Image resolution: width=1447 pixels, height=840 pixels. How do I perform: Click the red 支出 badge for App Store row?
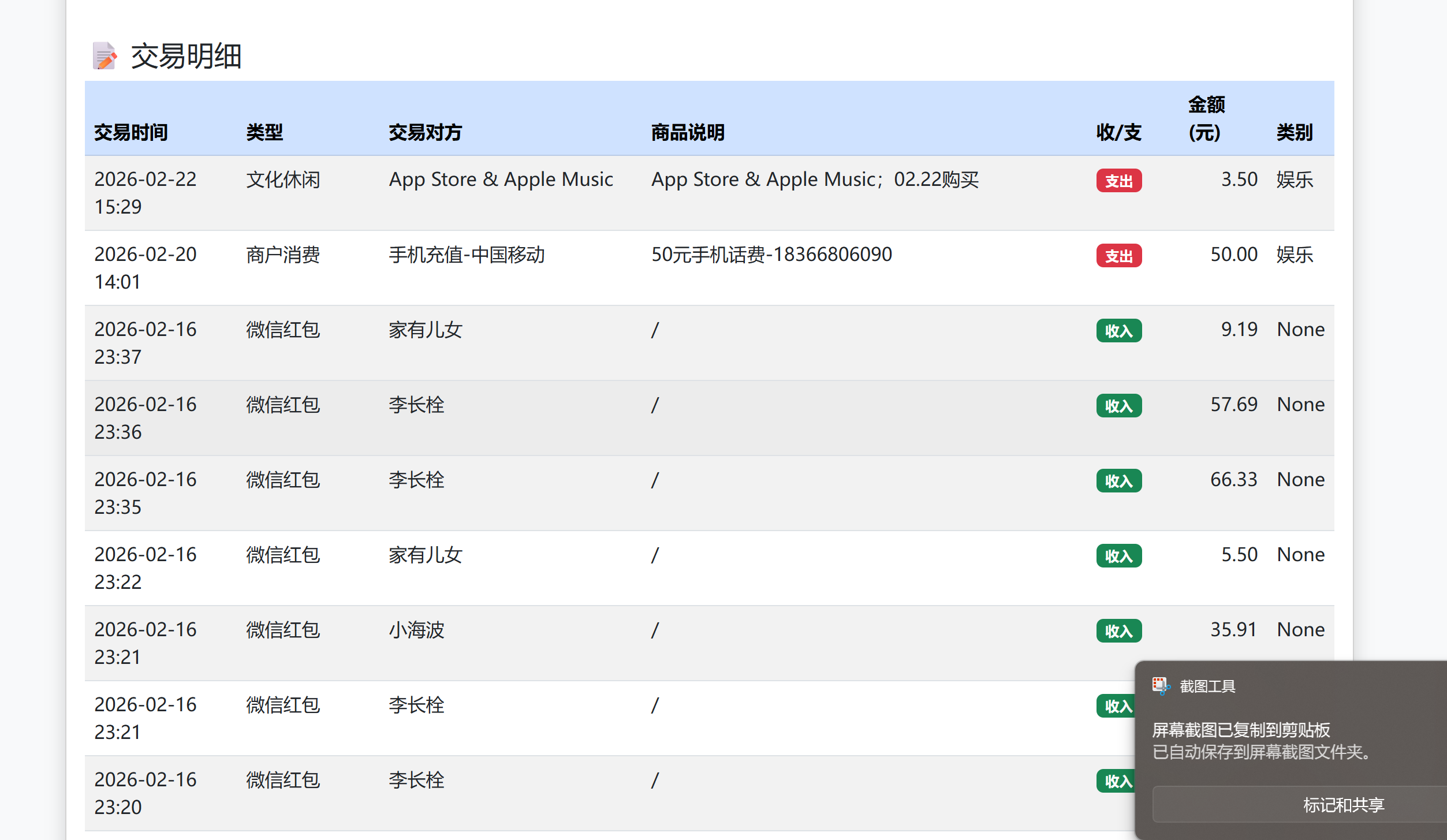click(x=1118, y=181)
